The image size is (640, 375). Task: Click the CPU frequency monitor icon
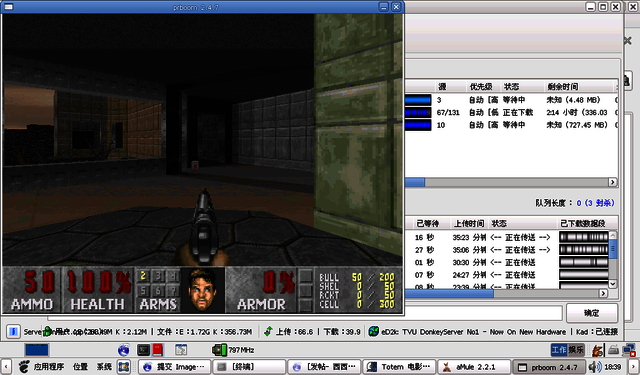tap(219, 350)
